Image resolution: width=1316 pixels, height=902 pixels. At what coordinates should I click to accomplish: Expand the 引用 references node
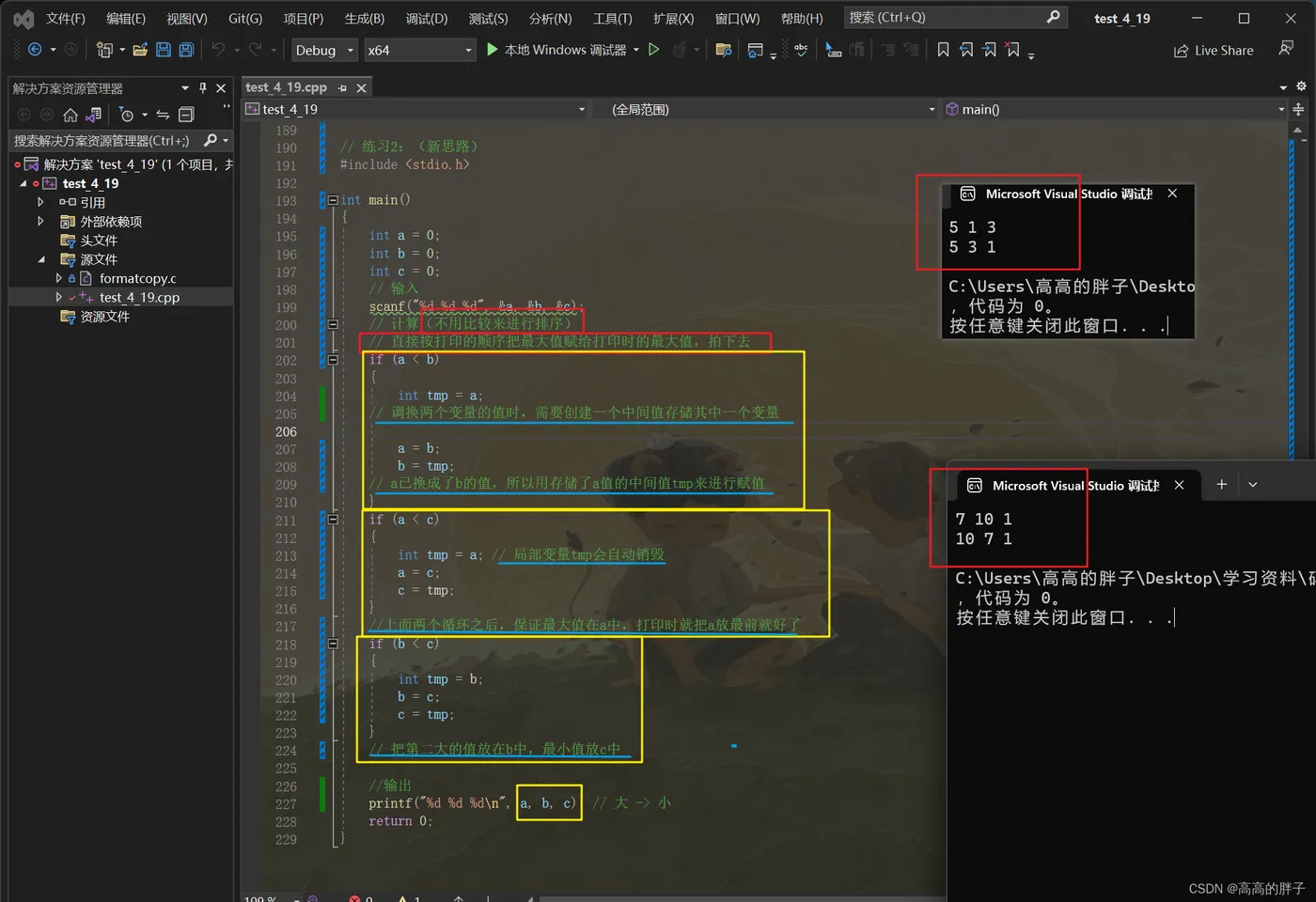pos(40,202)
